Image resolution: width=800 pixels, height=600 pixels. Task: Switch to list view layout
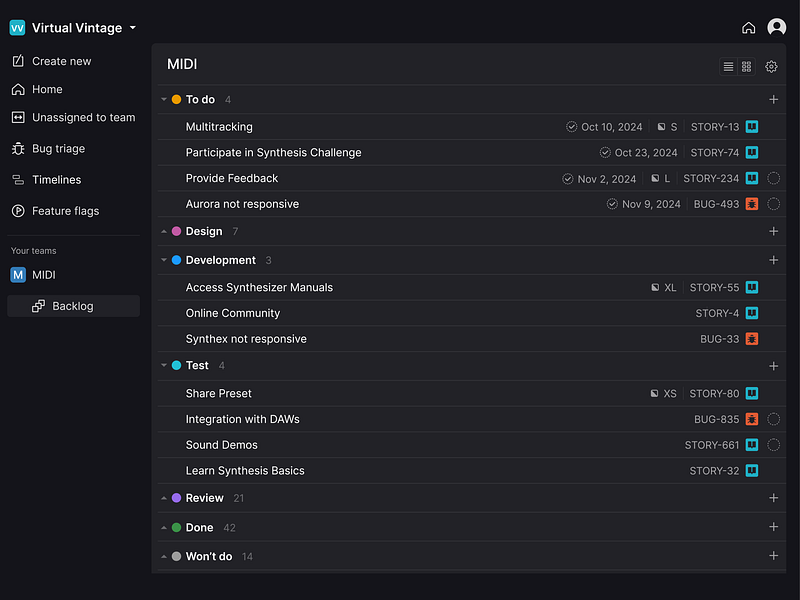point(728,66)
